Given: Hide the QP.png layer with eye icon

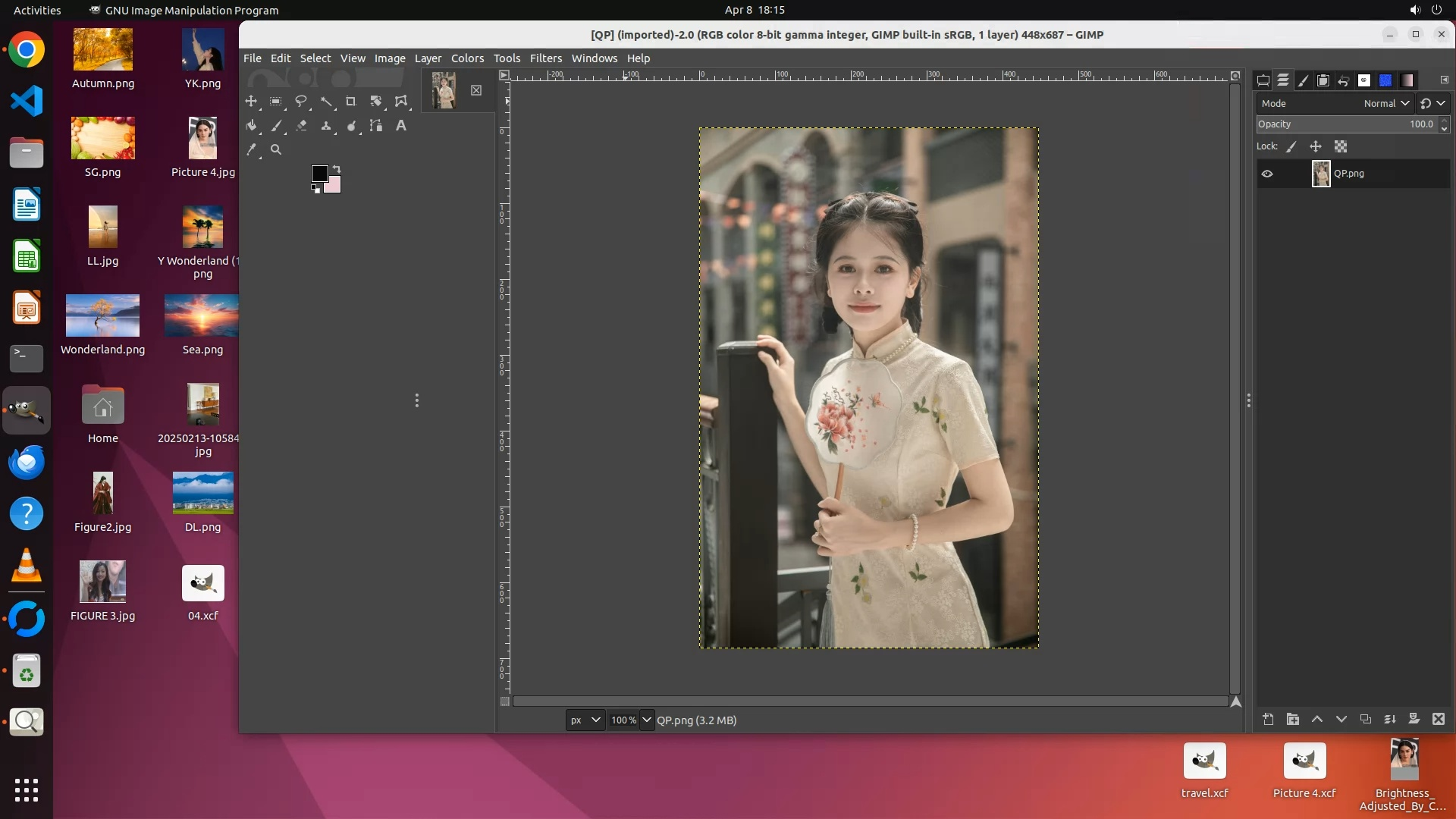Looking at the screenshot, I should (x=1267, y=174).
